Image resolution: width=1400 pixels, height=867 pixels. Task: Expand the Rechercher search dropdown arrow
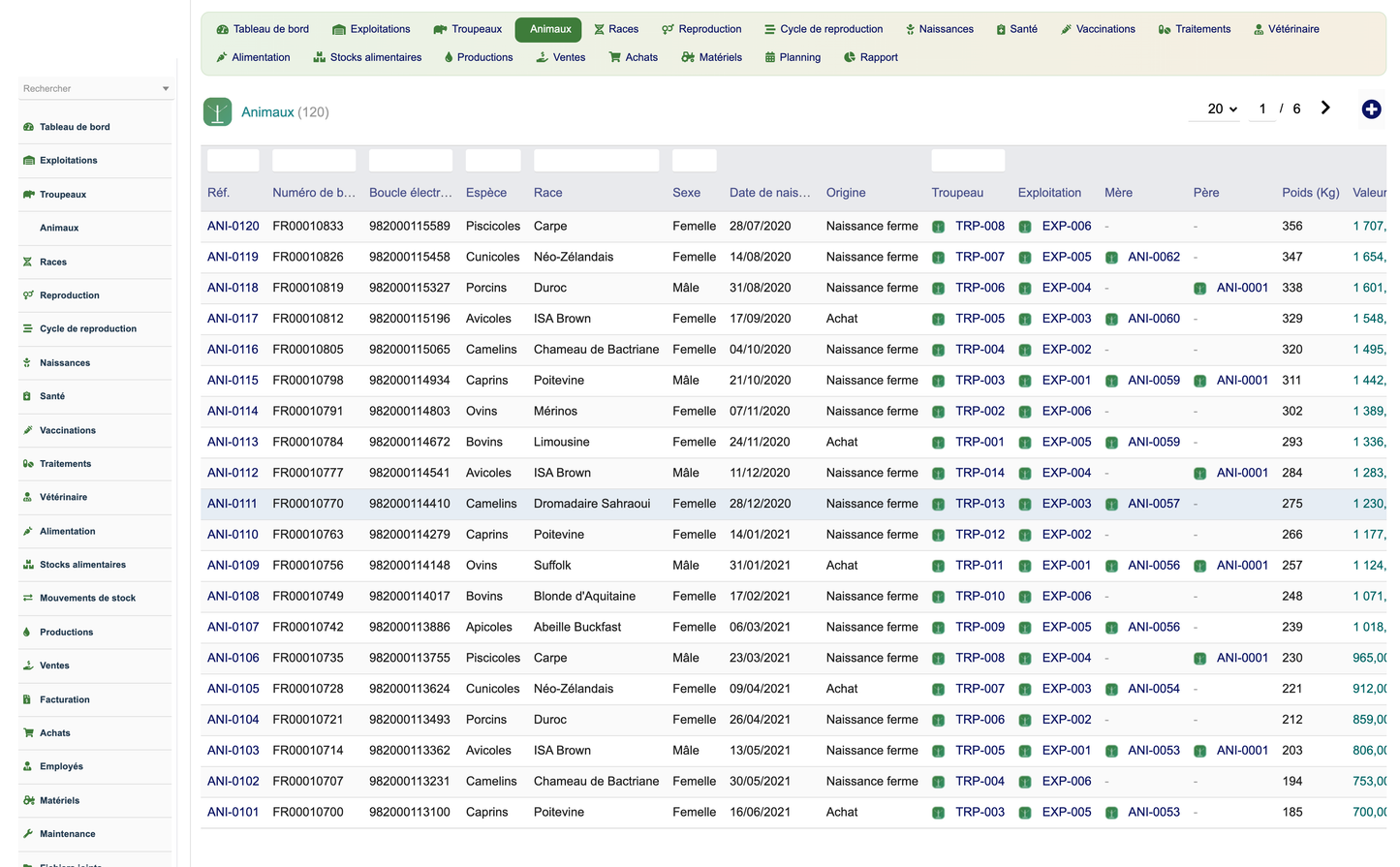[x=166, y=89]
